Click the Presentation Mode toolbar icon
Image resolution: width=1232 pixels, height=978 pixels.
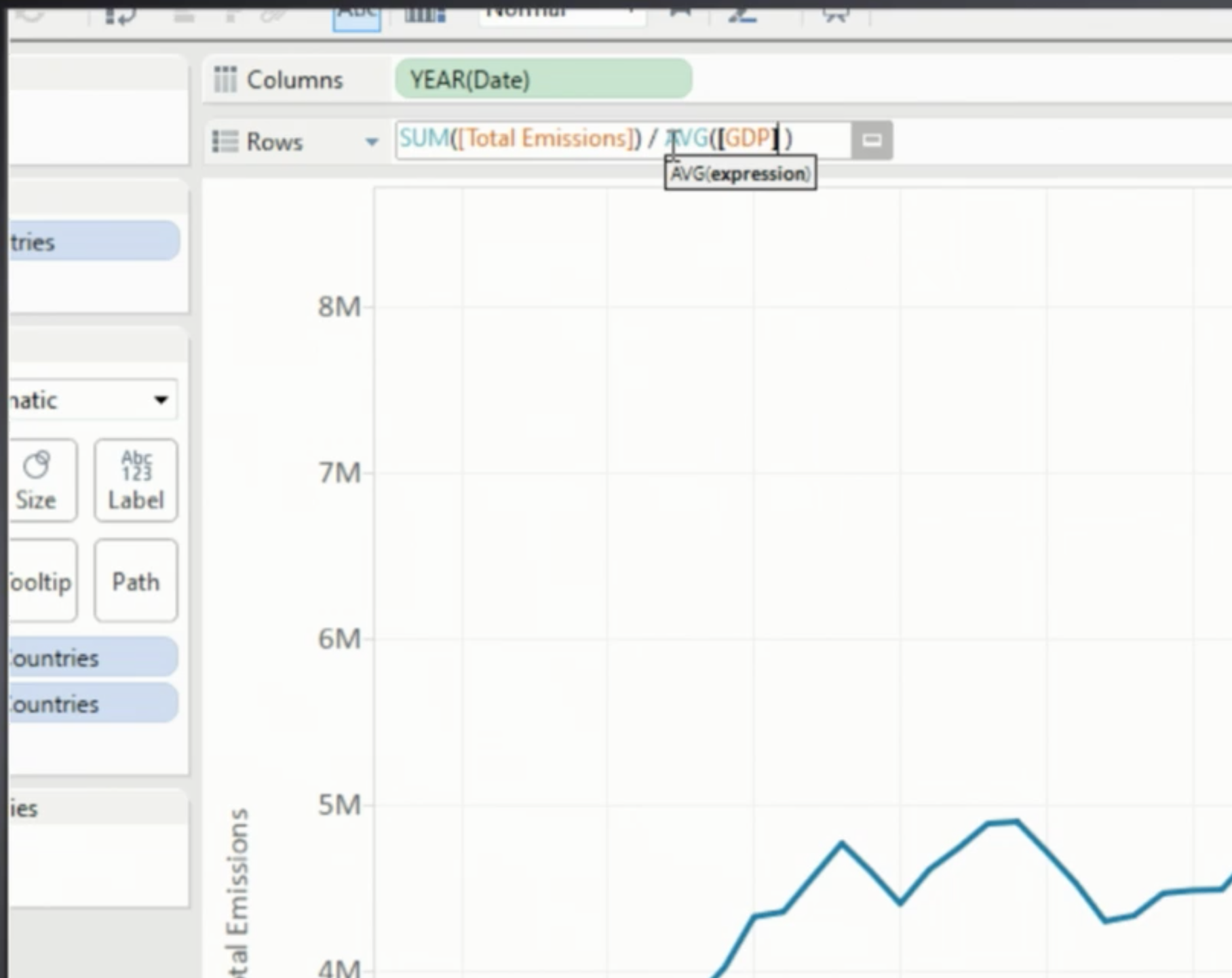836,14
